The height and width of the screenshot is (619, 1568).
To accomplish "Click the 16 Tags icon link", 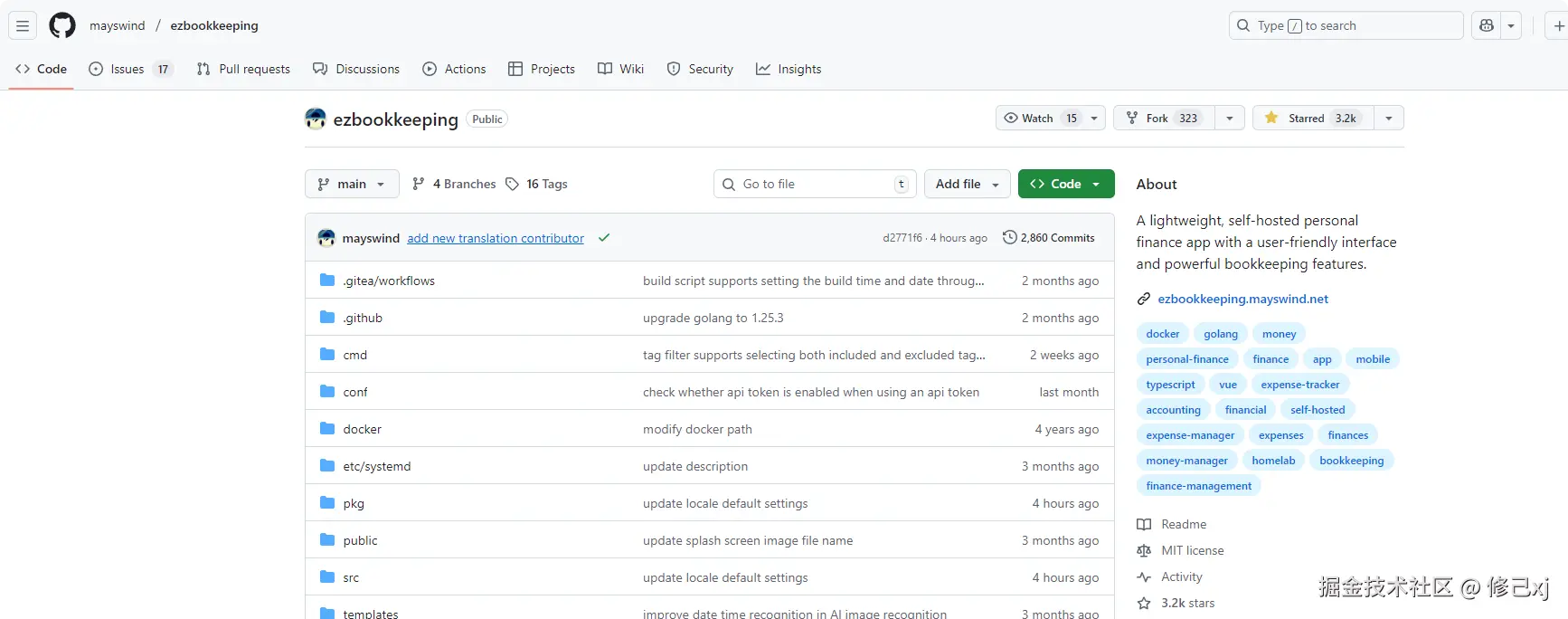I will pos(536,184).
